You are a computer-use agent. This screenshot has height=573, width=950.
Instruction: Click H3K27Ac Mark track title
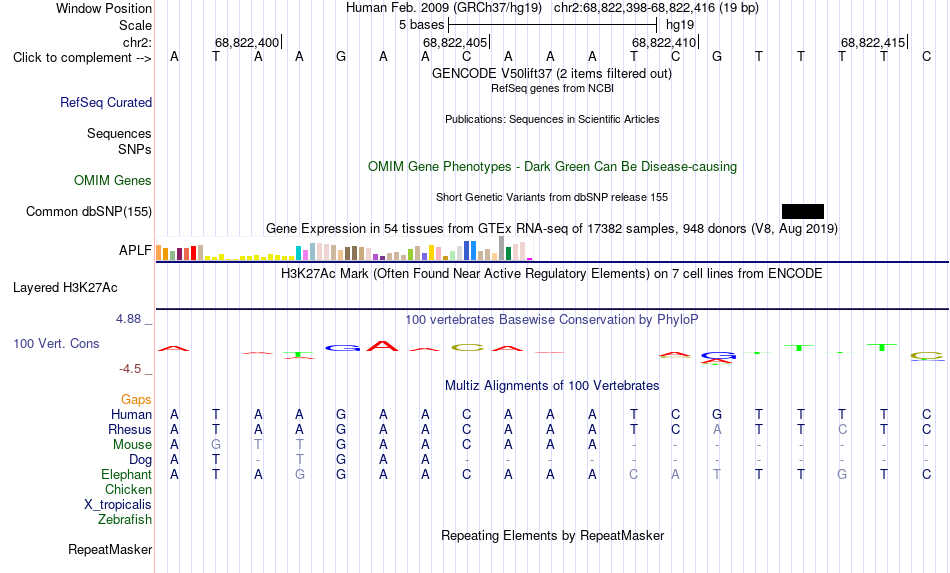point(552,273)
